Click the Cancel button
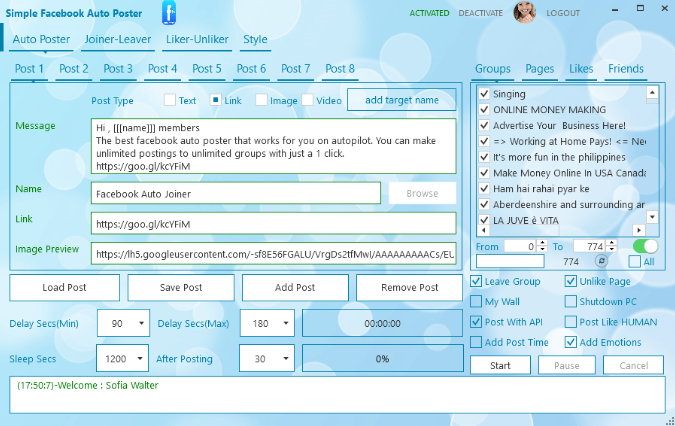This screenshot has height=426, width=675. point(633,365)
